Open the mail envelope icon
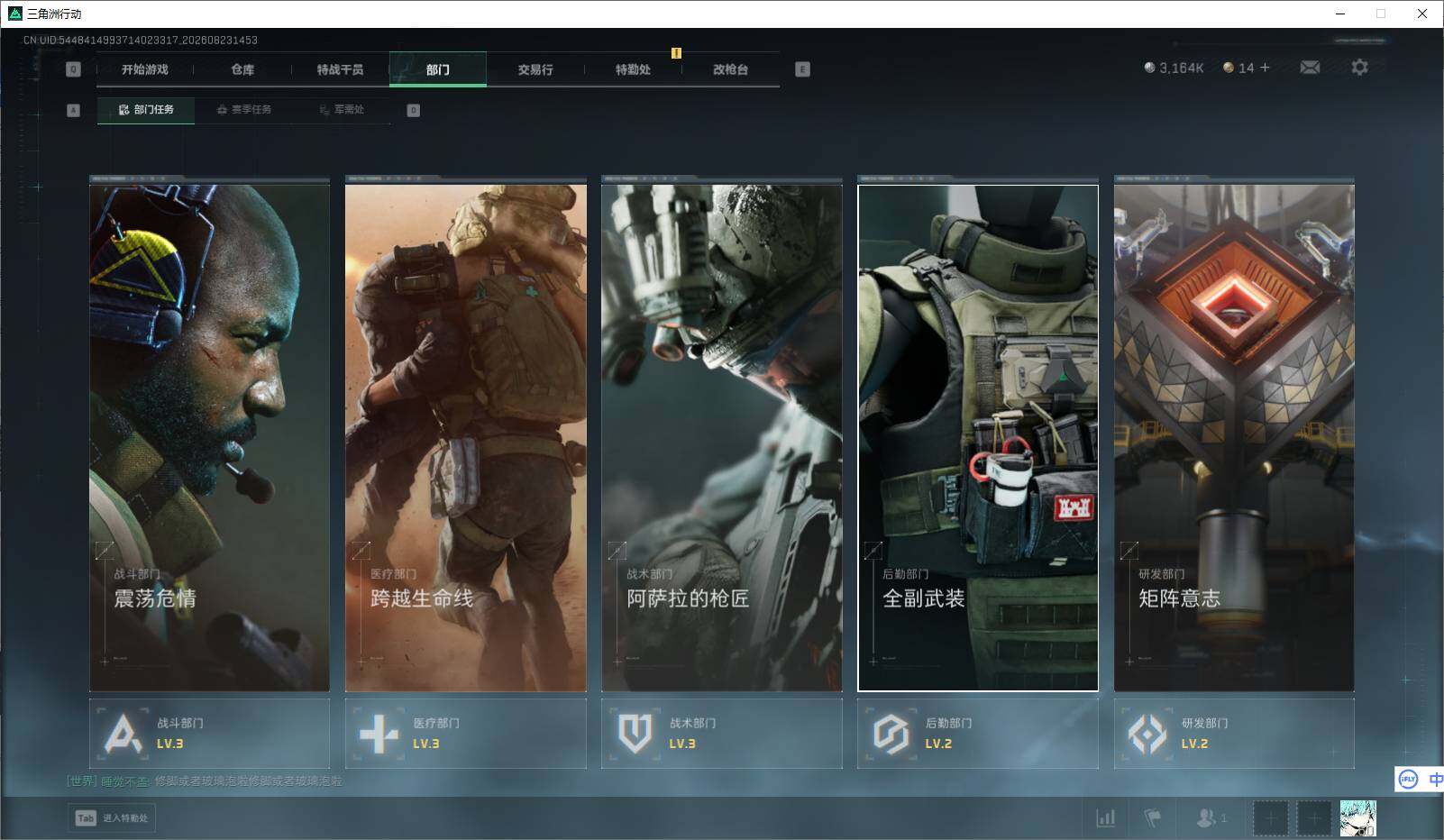 pyautogui.click(x=1310, y=68)
